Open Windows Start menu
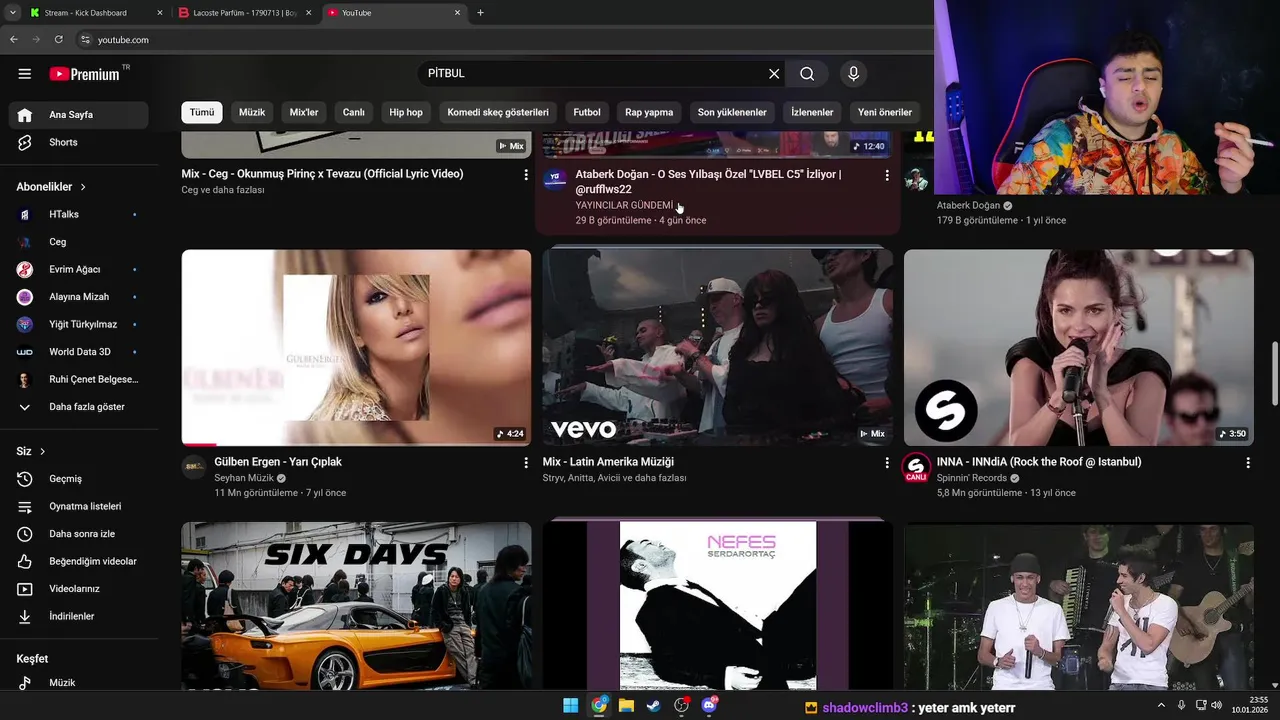Screen dimensions: 1280x720 (570, 705)
